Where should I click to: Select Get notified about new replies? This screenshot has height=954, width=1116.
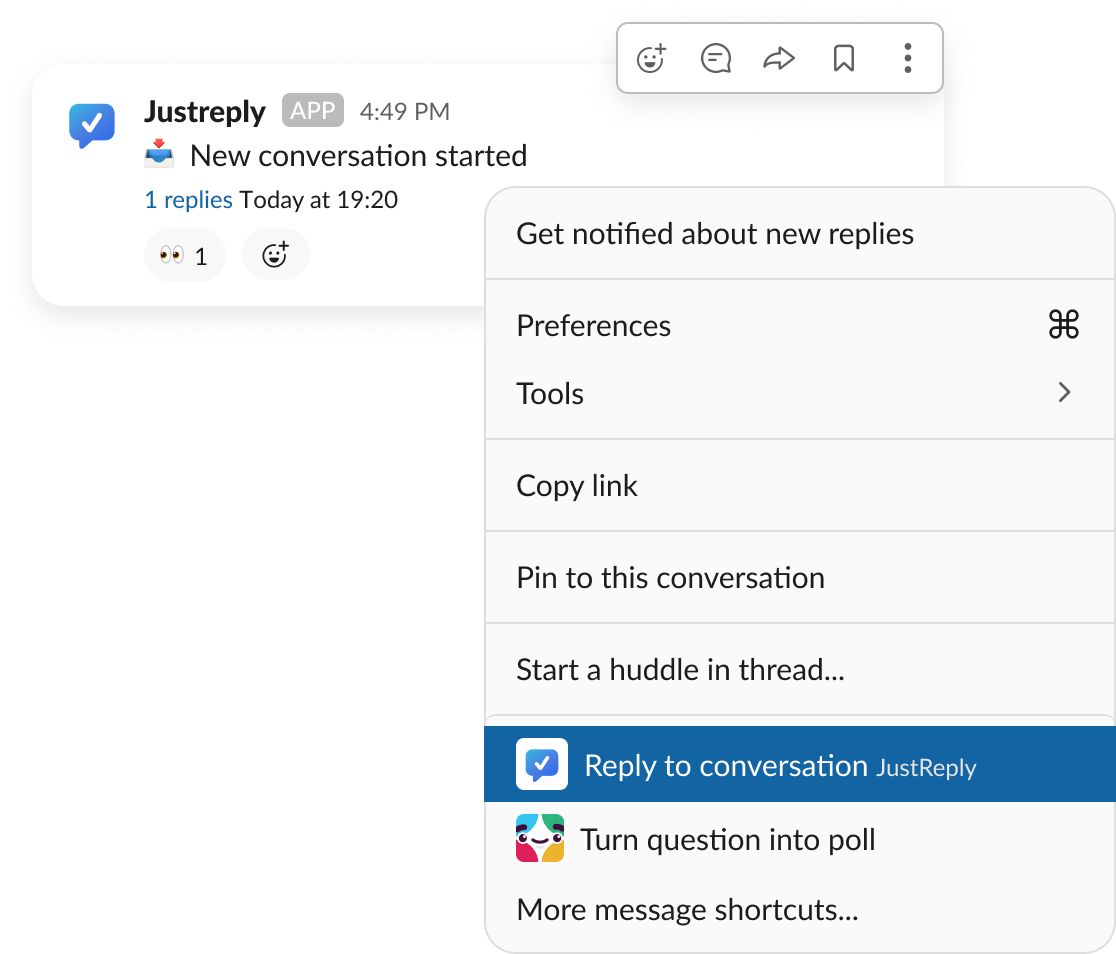coord(715,234)
